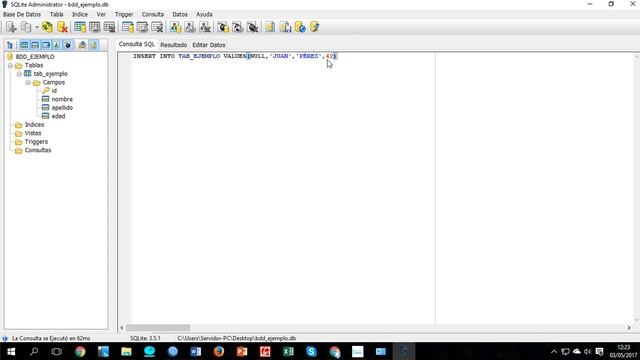This screenshot has width=640, height=360.
Task: Switch to the Editar Datos tab
Action: [x=209, y=45]
